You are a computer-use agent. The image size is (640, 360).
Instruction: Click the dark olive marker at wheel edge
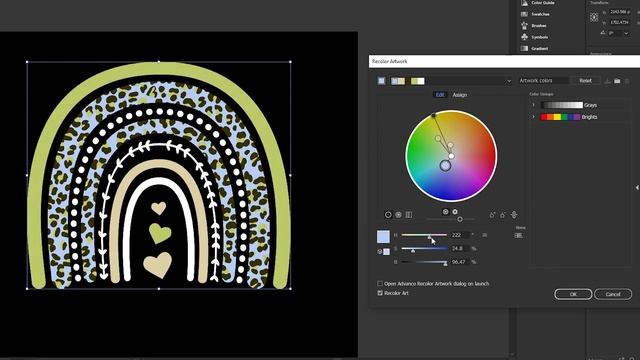tap(433, 116)
